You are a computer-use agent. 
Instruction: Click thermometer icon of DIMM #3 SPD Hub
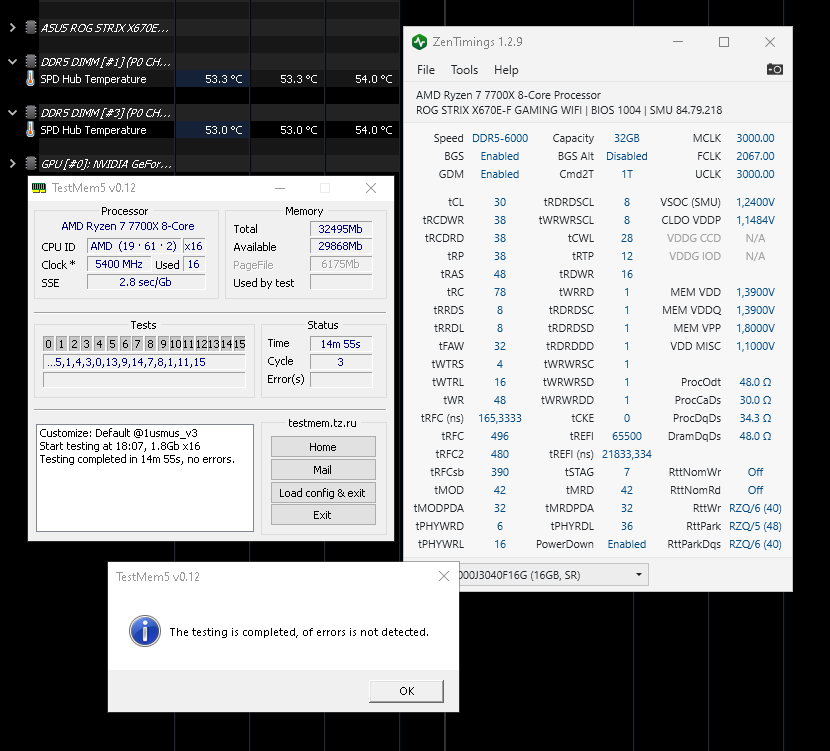pyautogui.click(x=30, y=130)
